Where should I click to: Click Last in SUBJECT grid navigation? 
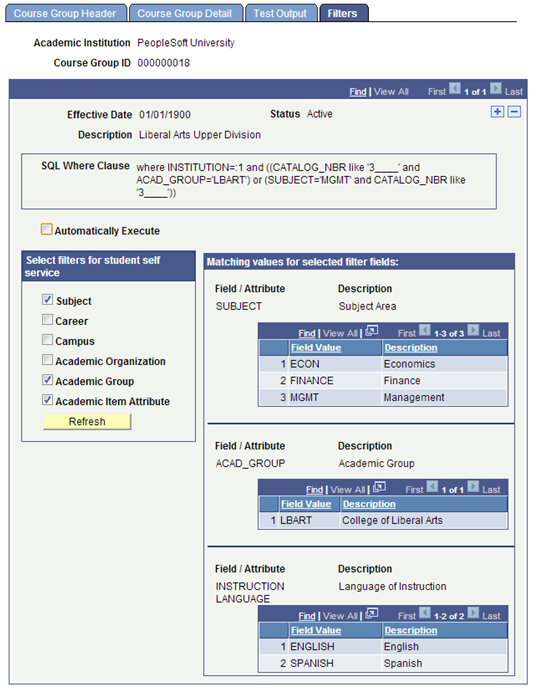pos(491,333)
